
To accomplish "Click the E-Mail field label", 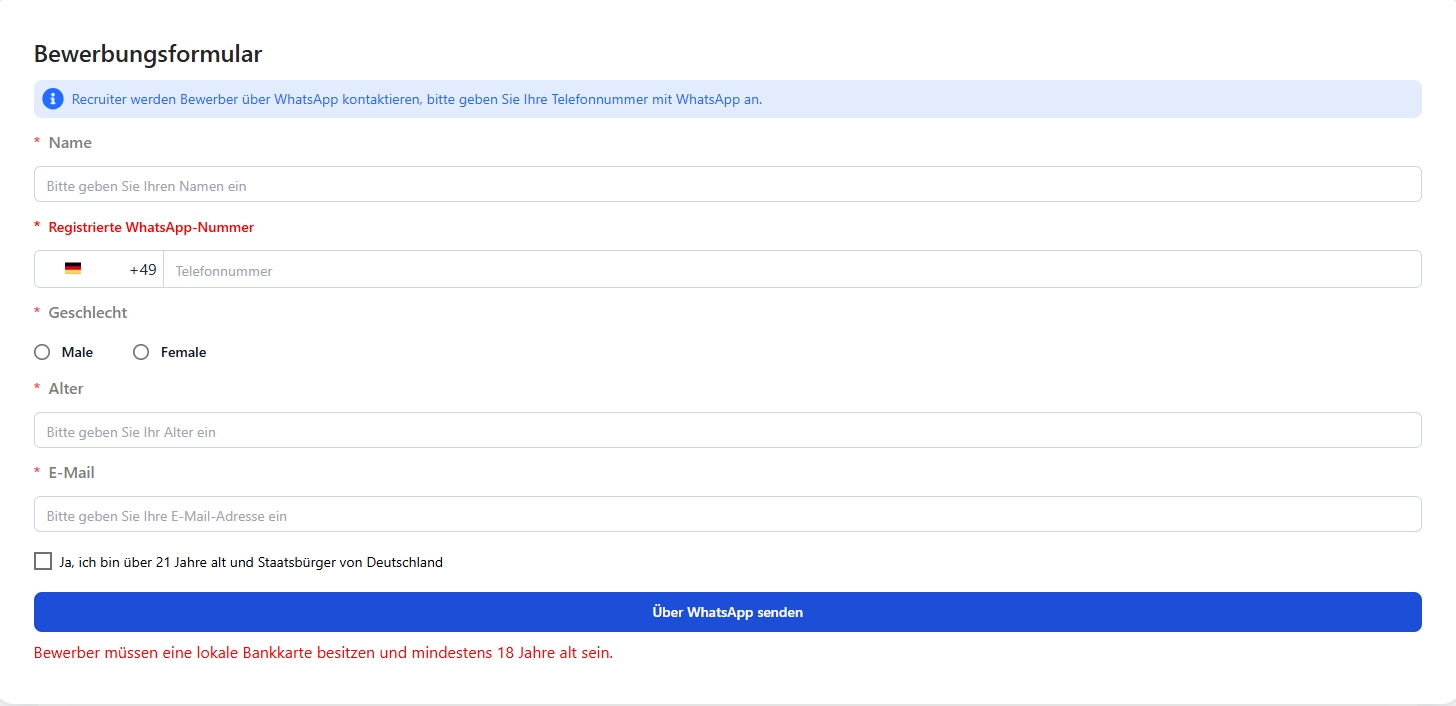I will click(72, 473).
